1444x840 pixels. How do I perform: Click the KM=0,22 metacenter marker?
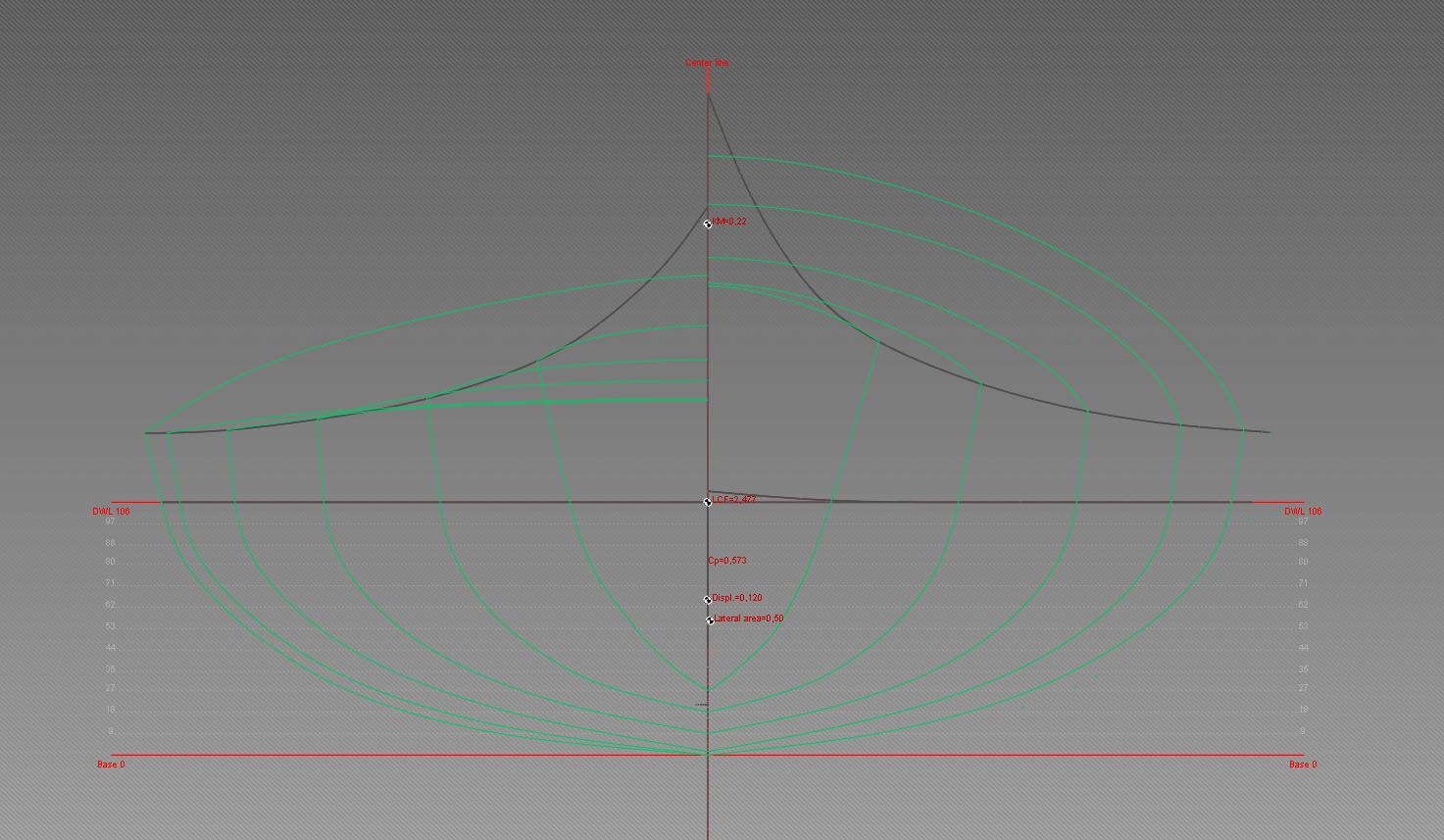coord(708,223)
